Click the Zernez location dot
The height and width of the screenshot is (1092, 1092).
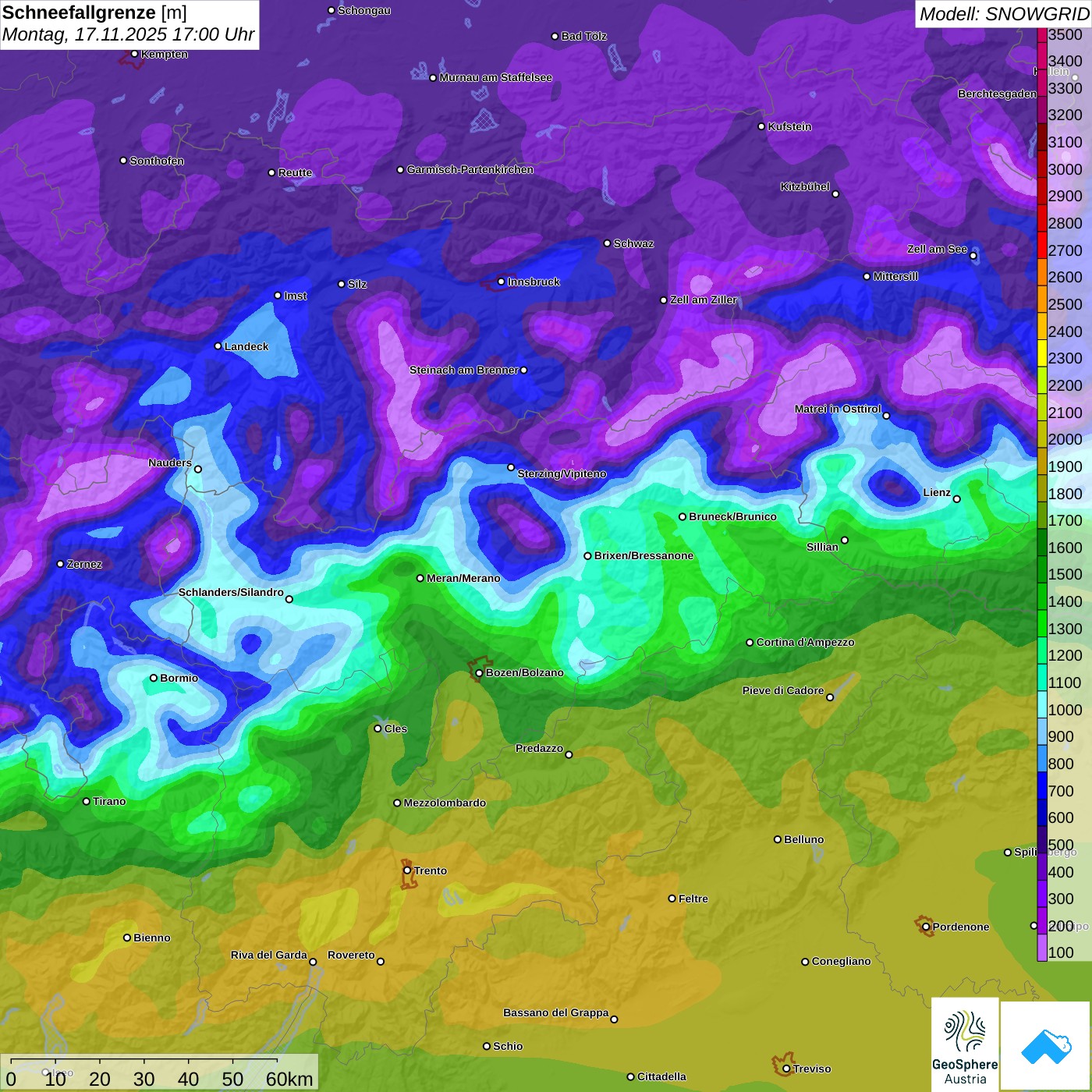(61, 564)
